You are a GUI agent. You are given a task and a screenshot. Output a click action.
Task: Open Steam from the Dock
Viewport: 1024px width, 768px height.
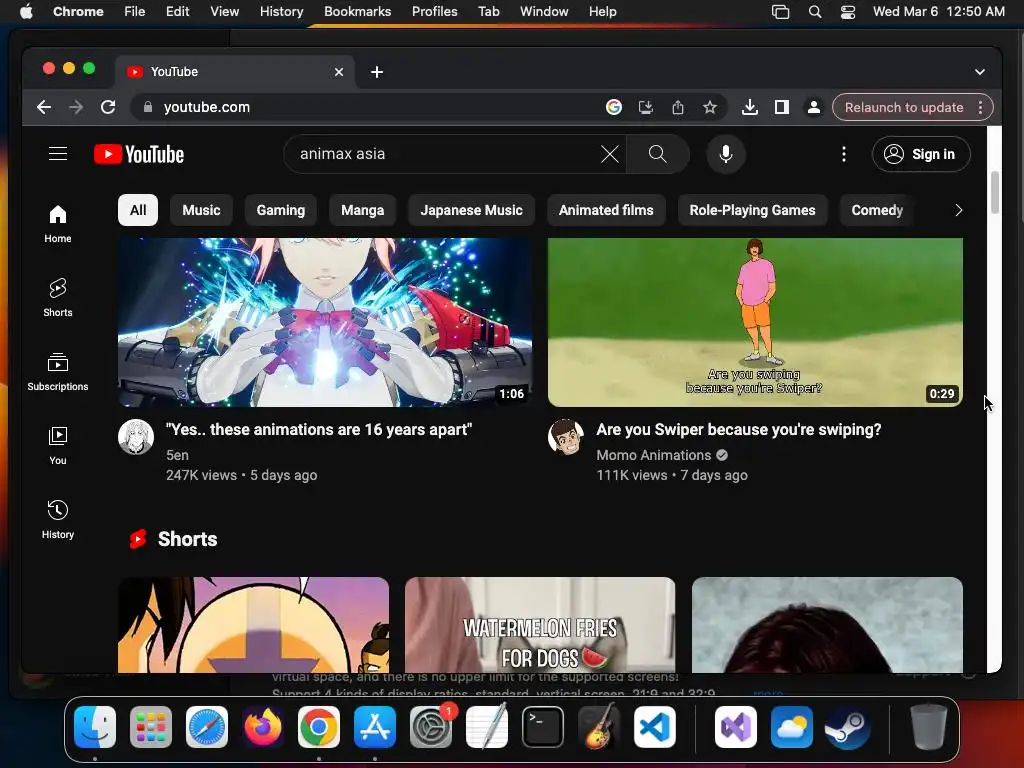pos(848,727)
